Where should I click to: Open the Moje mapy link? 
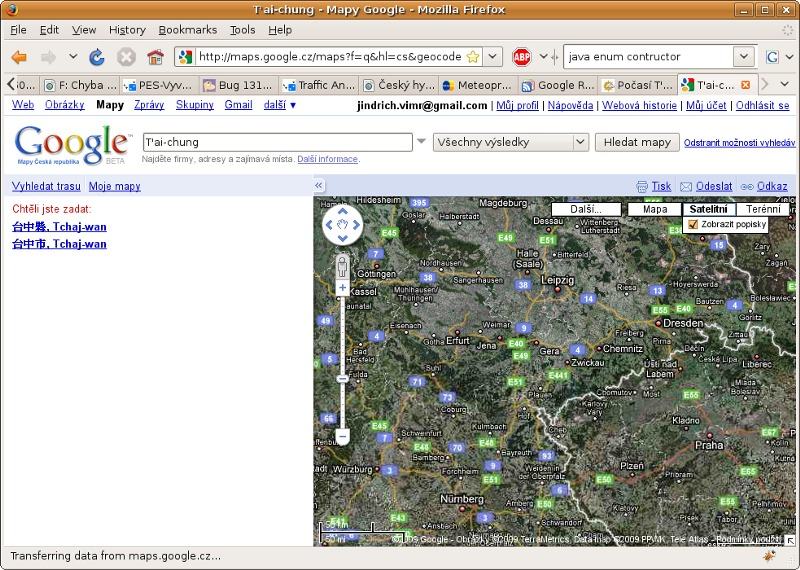(114, 186)
